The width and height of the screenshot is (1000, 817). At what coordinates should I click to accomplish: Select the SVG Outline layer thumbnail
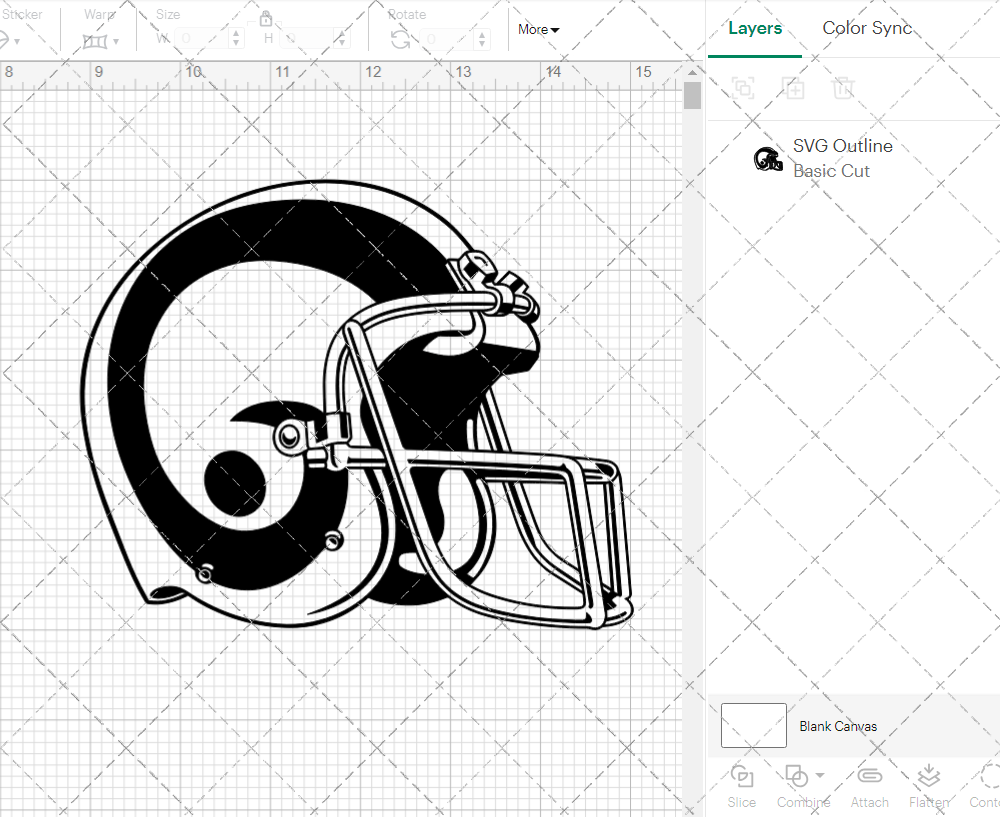[768, 159]
